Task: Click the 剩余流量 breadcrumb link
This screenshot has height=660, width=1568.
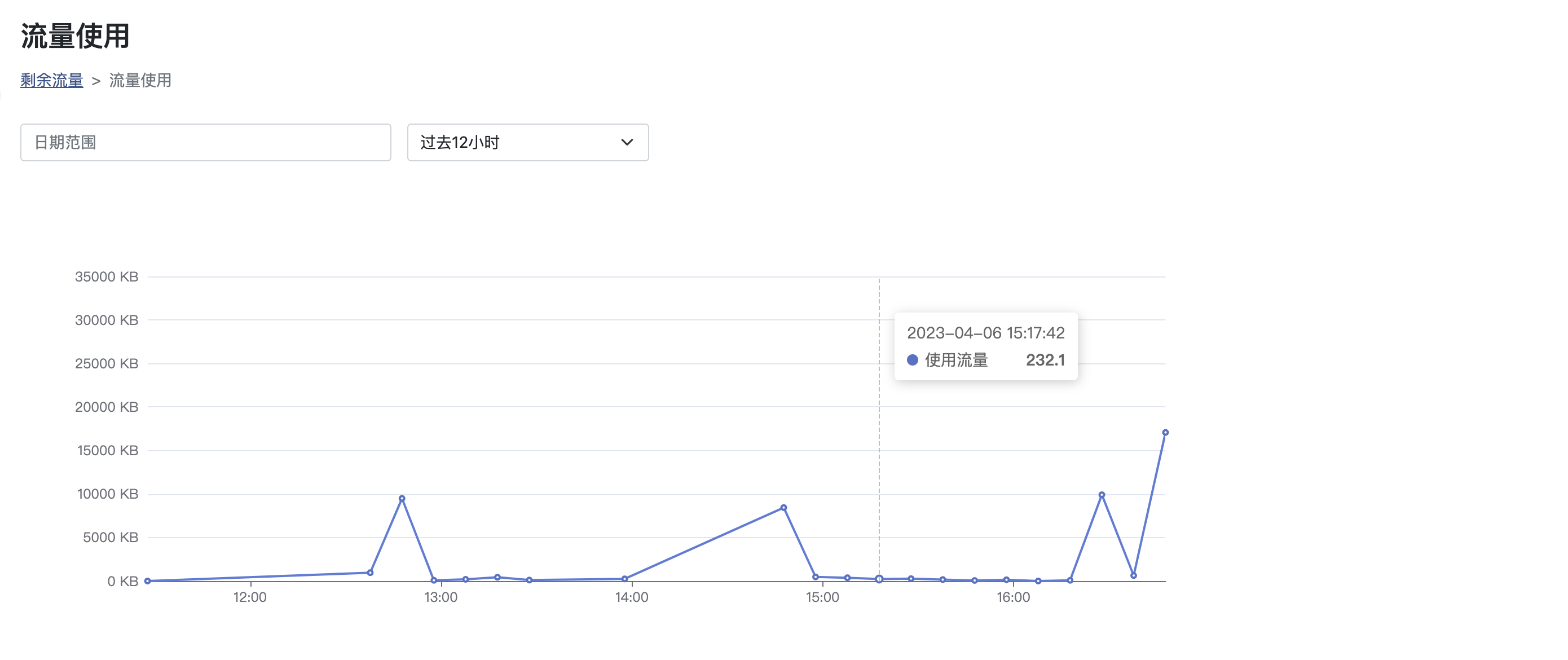Action: [52, 80]
